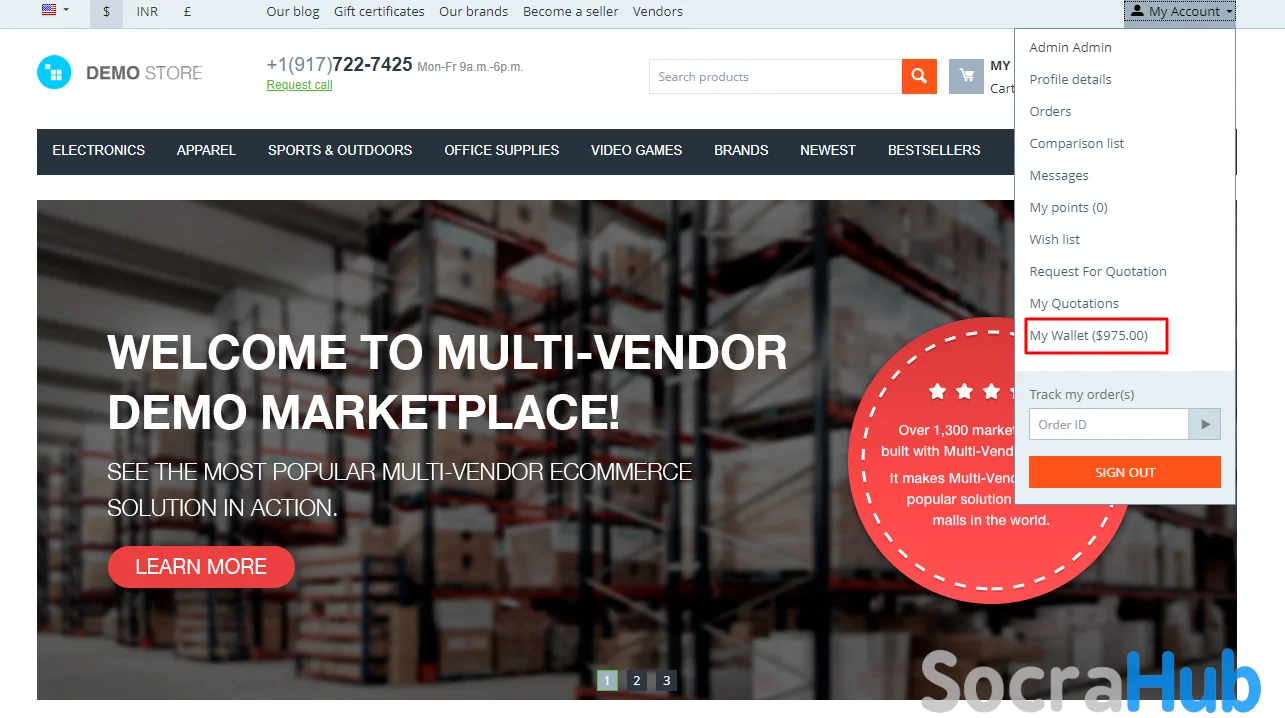1285x718 pixels.
Task: Click the Request call link
Action: pos(300,85)
